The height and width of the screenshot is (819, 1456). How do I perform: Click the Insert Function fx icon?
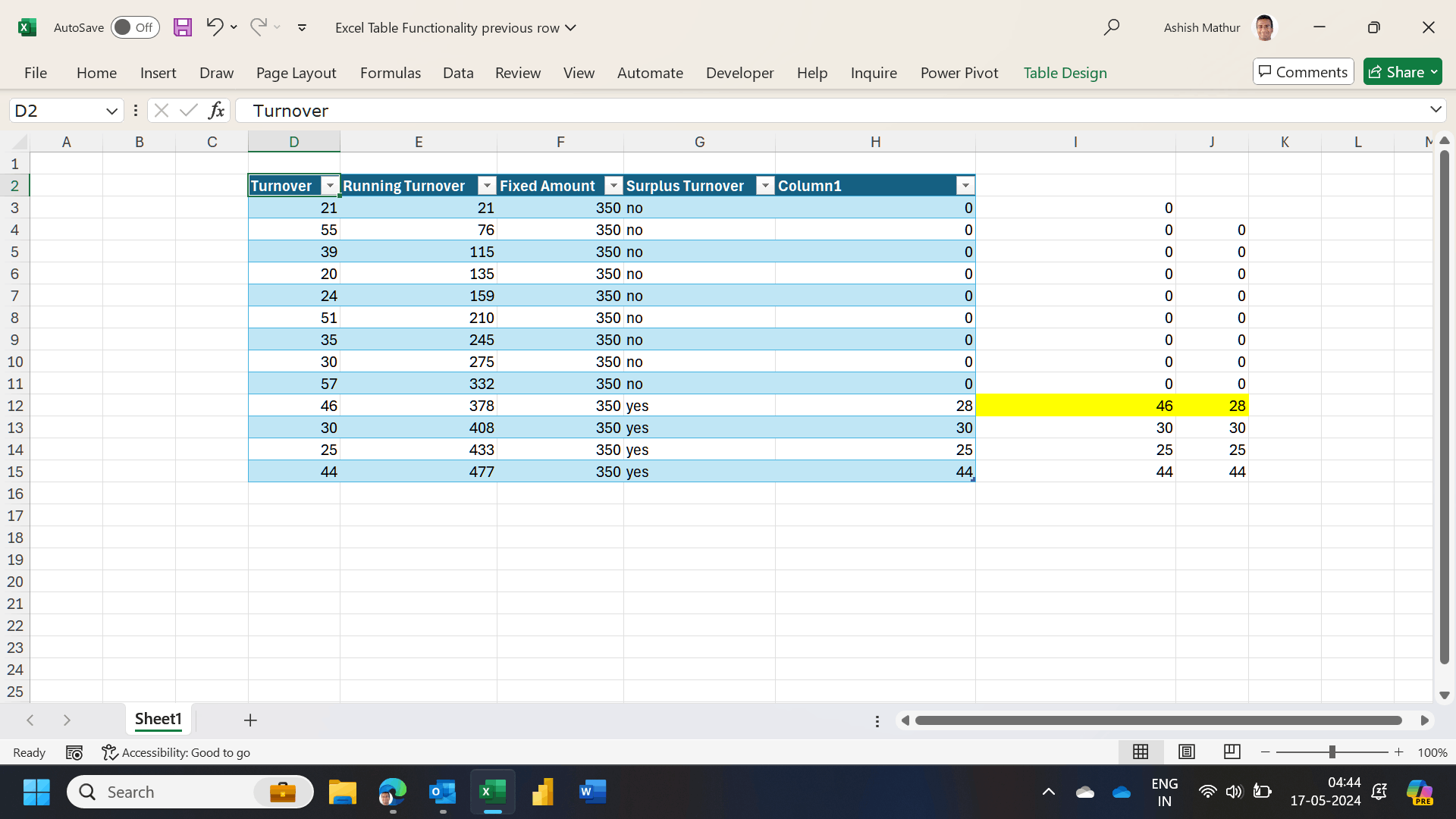216,111
